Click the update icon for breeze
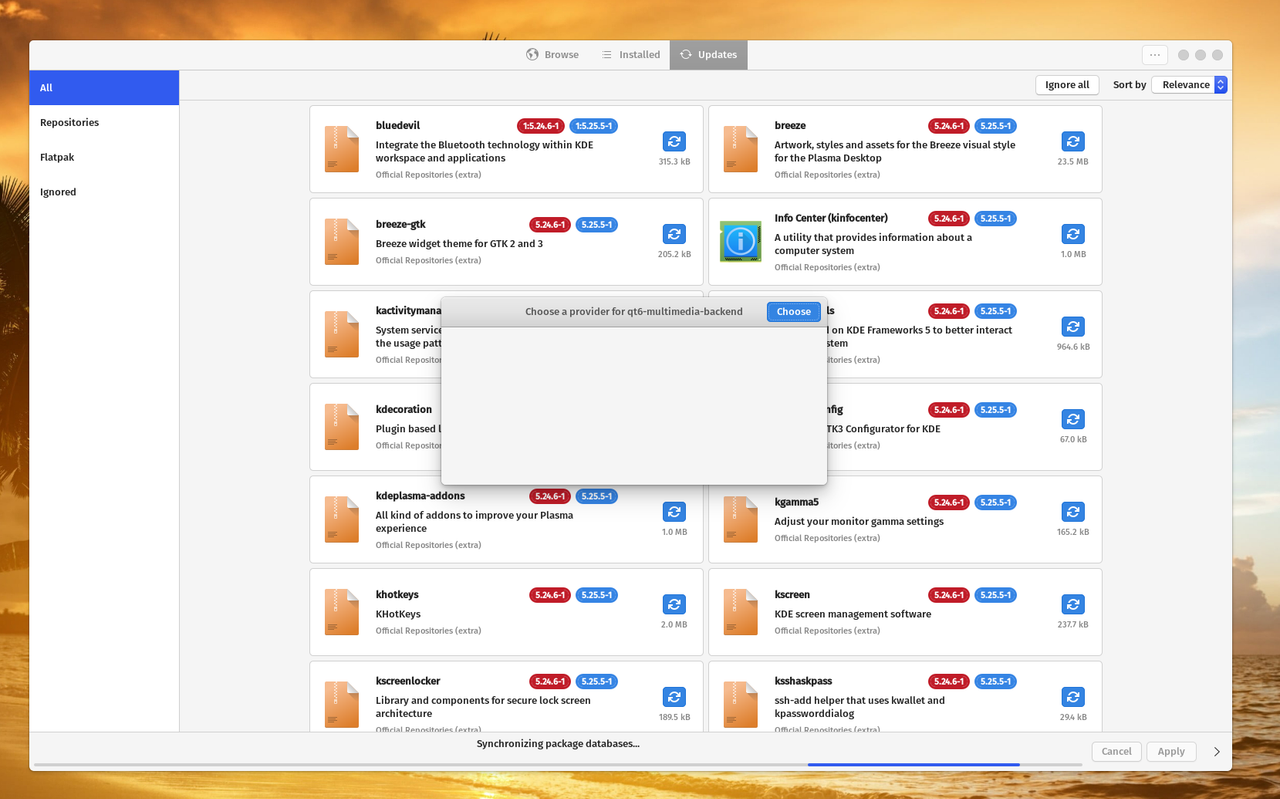The width and height of the screenshot is (1280, 799). (1073, 142)
